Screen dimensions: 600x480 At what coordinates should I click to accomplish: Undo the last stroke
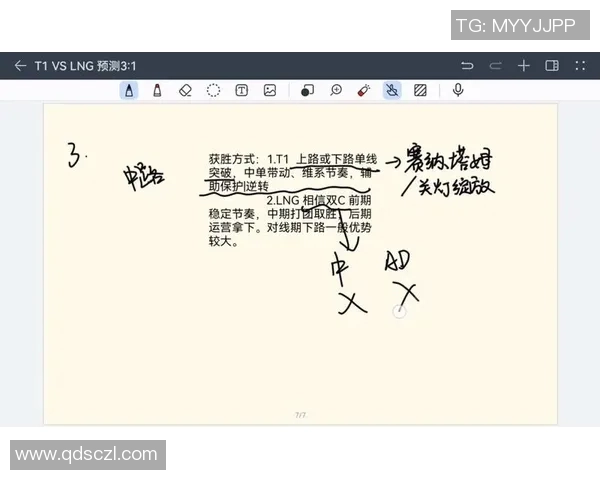click(467, 66)
